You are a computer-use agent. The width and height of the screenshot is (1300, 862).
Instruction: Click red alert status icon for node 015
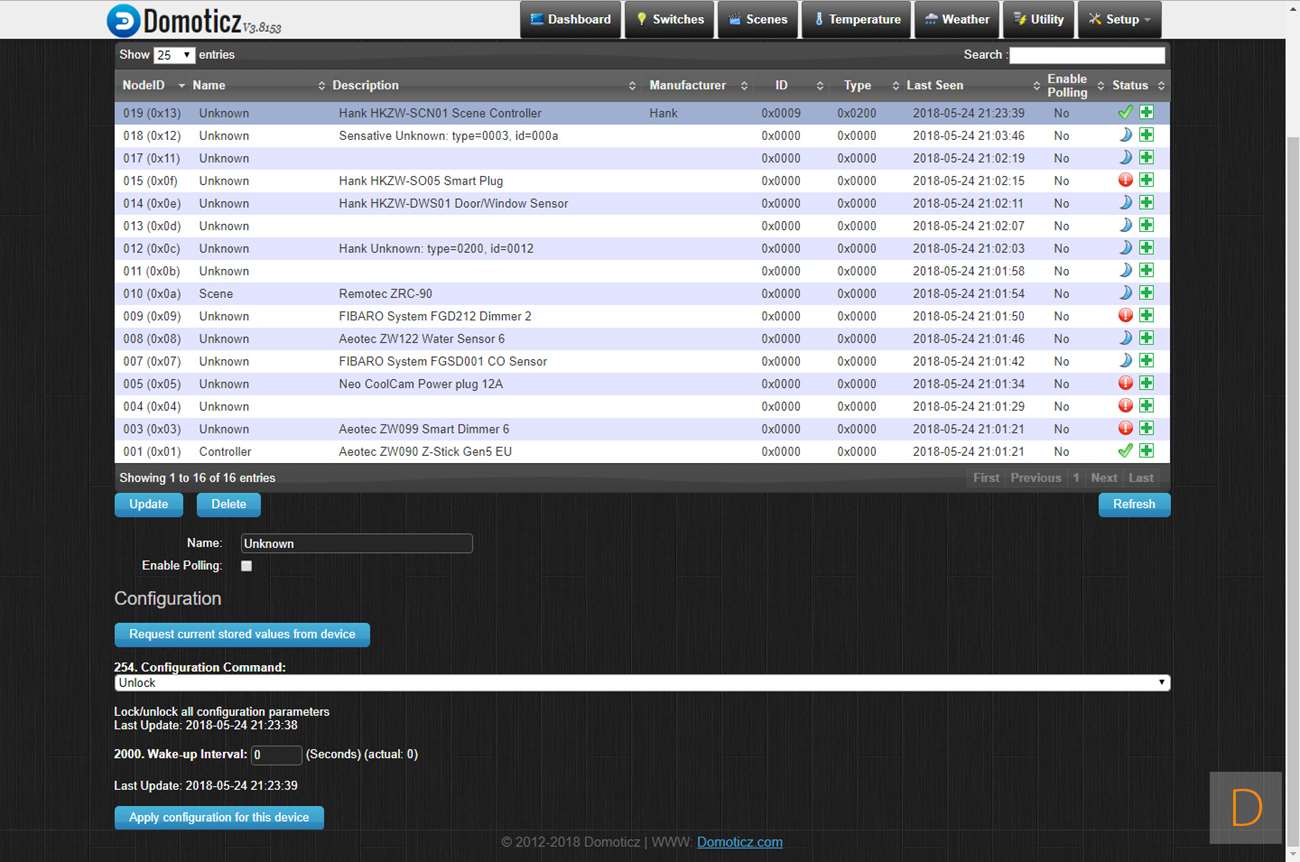[x=1125, y=181]
